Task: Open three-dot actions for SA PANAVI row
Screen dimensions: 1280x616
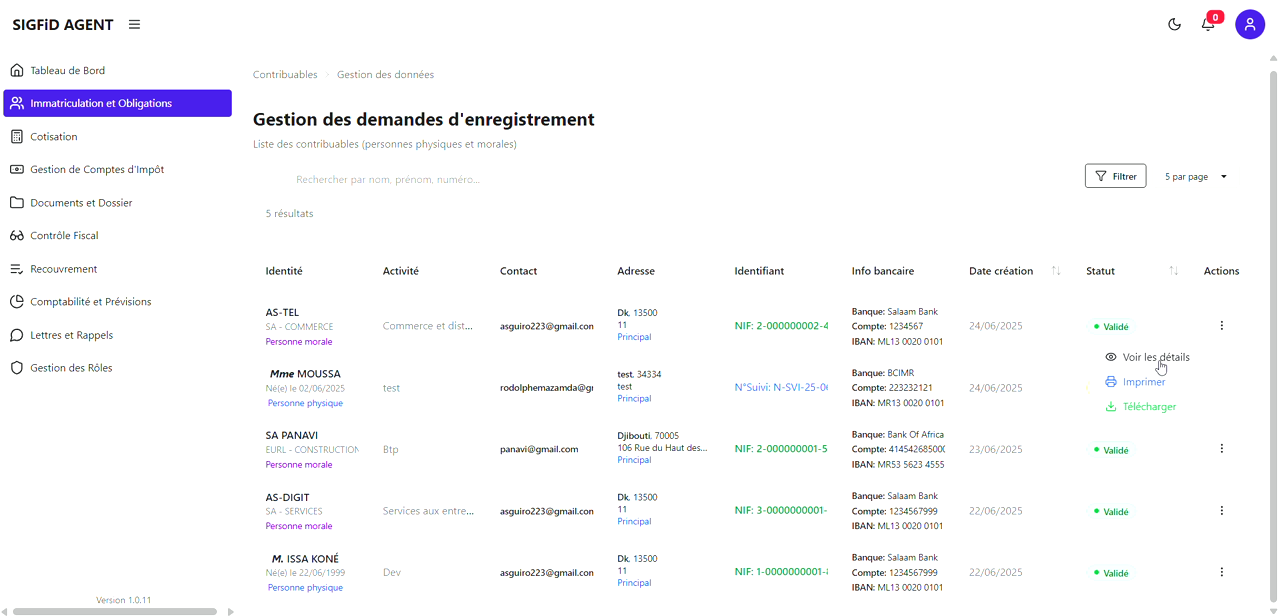Action: [1221, 449]
